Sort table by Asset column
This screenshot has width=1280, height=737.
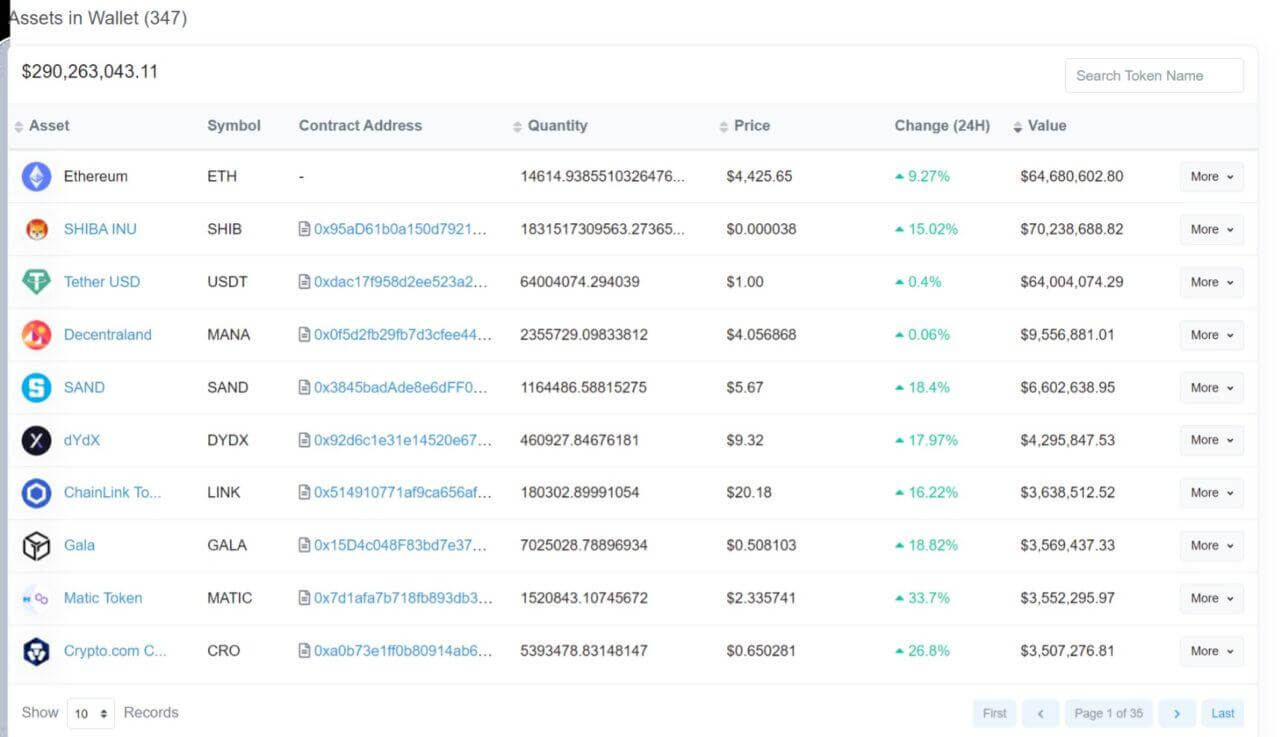pos(42,126)
